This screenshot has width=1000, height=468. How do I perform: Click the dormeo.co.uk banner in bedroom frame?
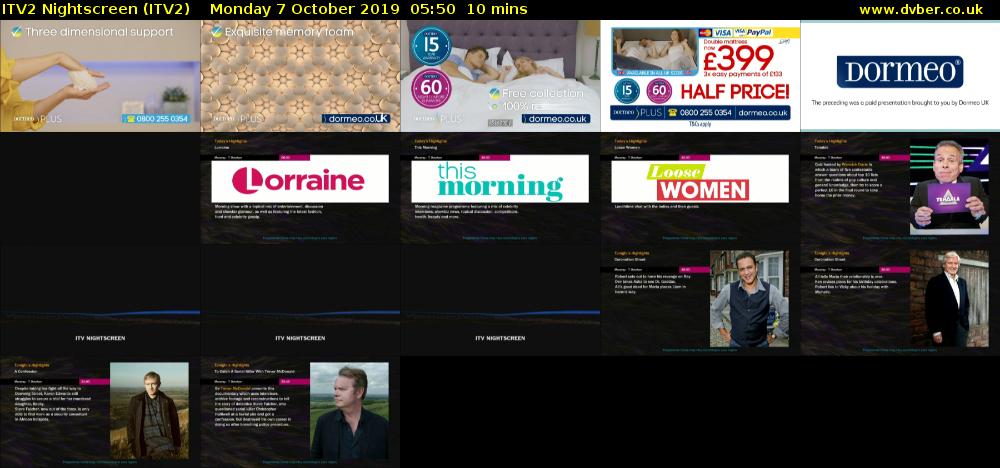click(x=555, y=119)
